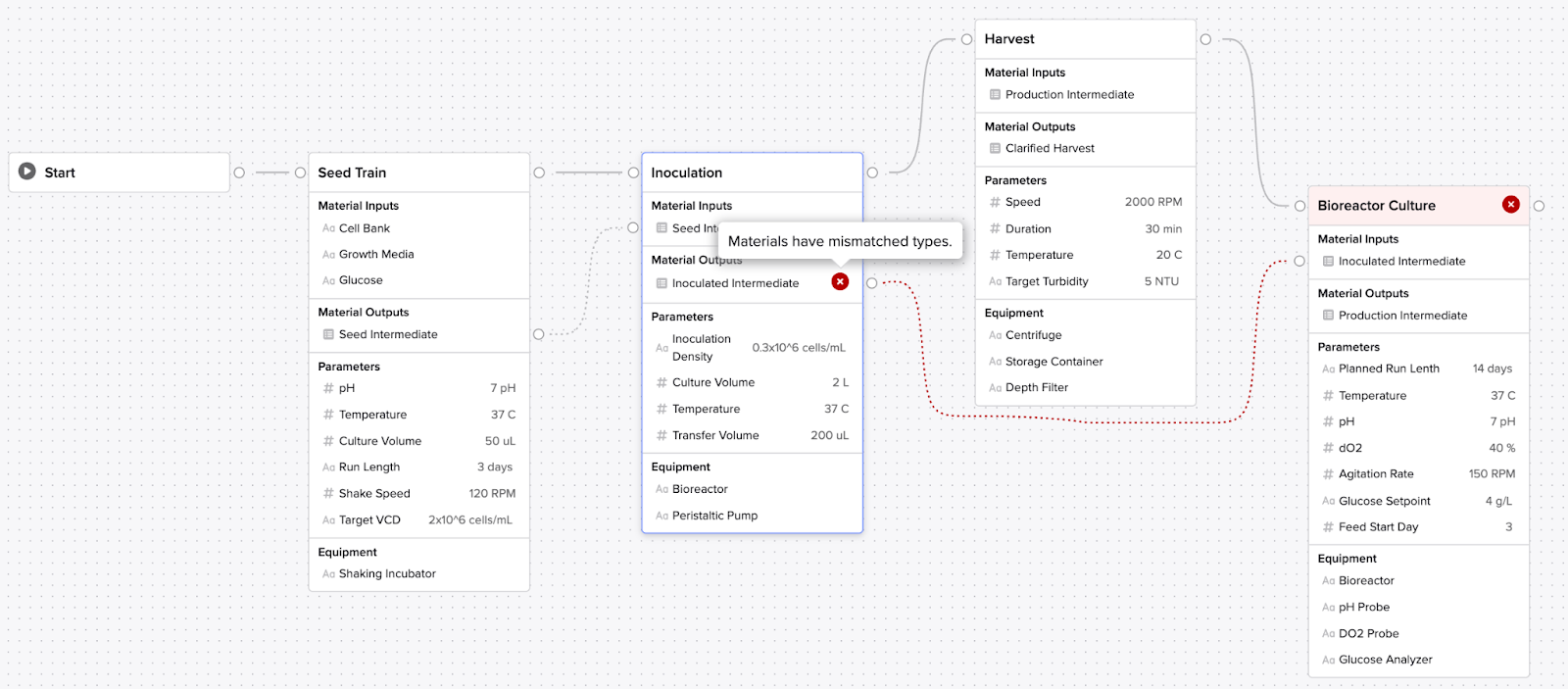Screen dimensions: 1568x689
Task: Select the Shaking Incubator equipment item
Action: tap(387, 573)
